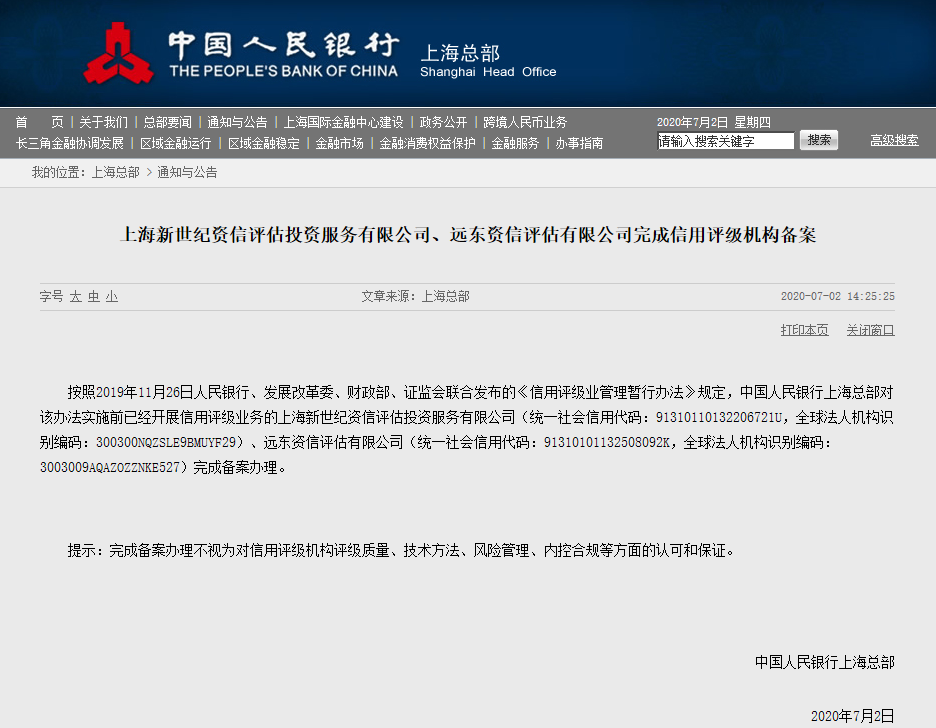Click LEI code 300300NQZSLE9BMUYF29
The image size is (936, 728).
tap(166, 443)
